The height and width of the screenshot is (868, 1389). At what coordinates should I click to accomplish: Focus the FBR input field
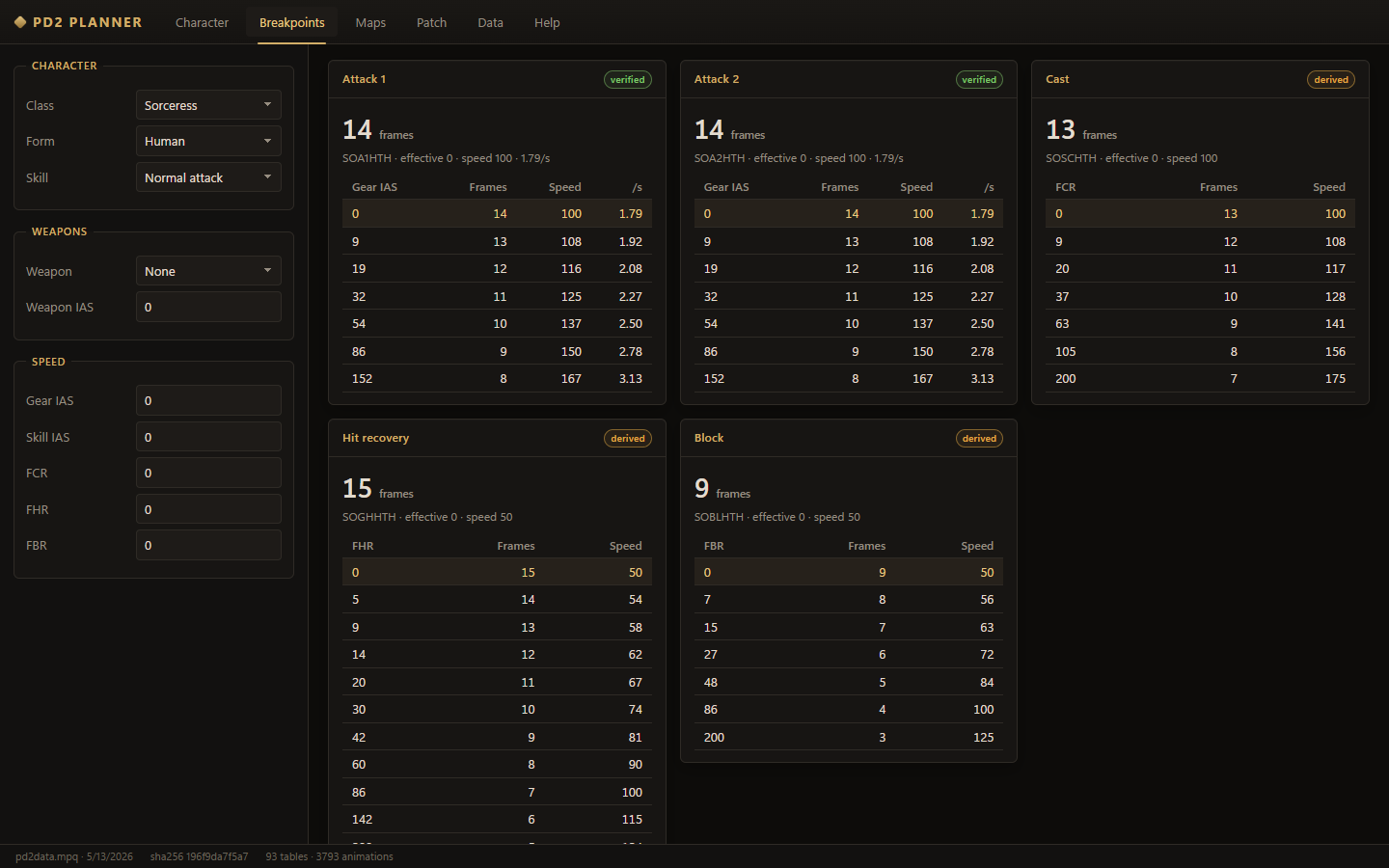coord(208,545)
